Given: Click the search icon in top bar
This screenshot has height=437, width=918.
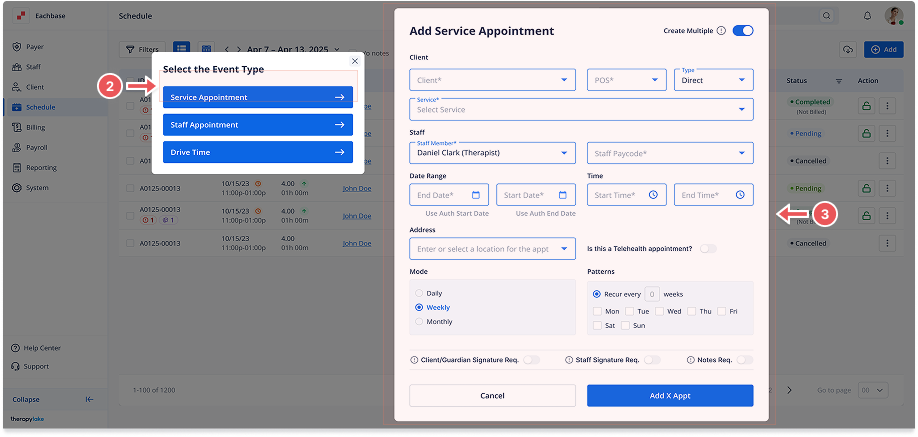Looking at the screenshot, I should pos(827,16).
